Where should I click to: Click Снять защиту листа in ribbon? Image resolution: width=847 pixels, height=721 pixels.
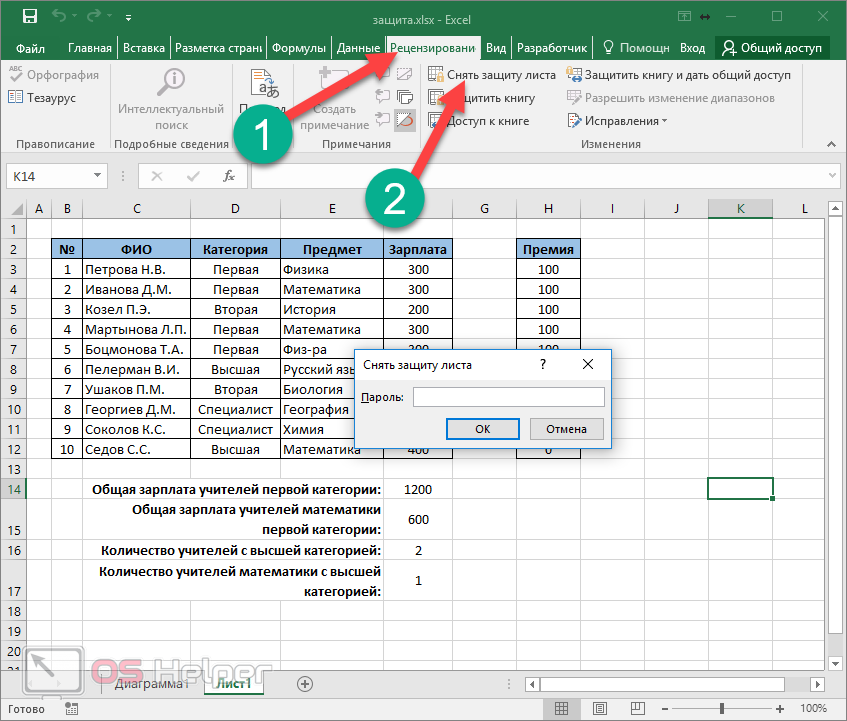500,75
